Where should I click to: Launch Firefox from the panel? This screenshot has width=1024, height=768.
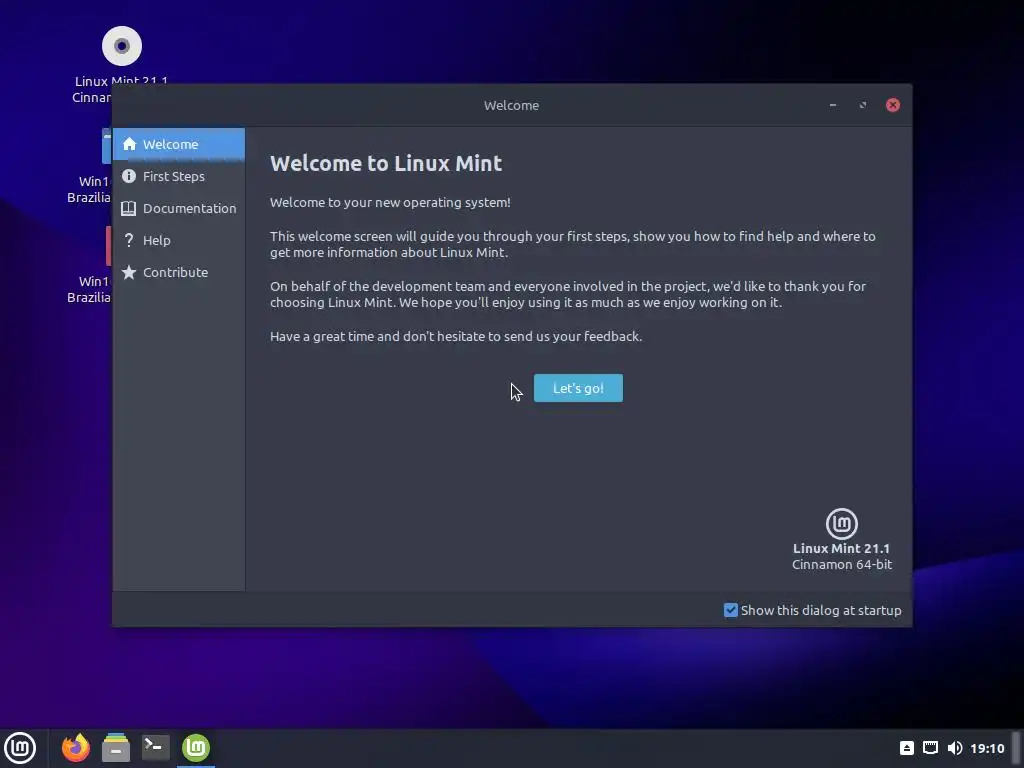pyautogui.click(x=76, y=748)
